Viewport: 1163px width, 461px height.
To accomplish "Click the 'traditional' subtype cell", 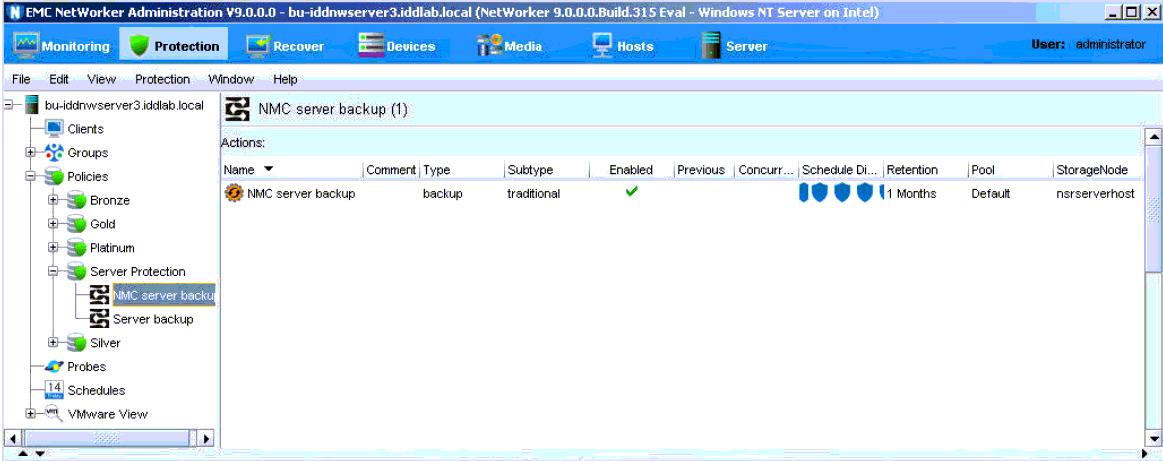I will click(533, 193).
